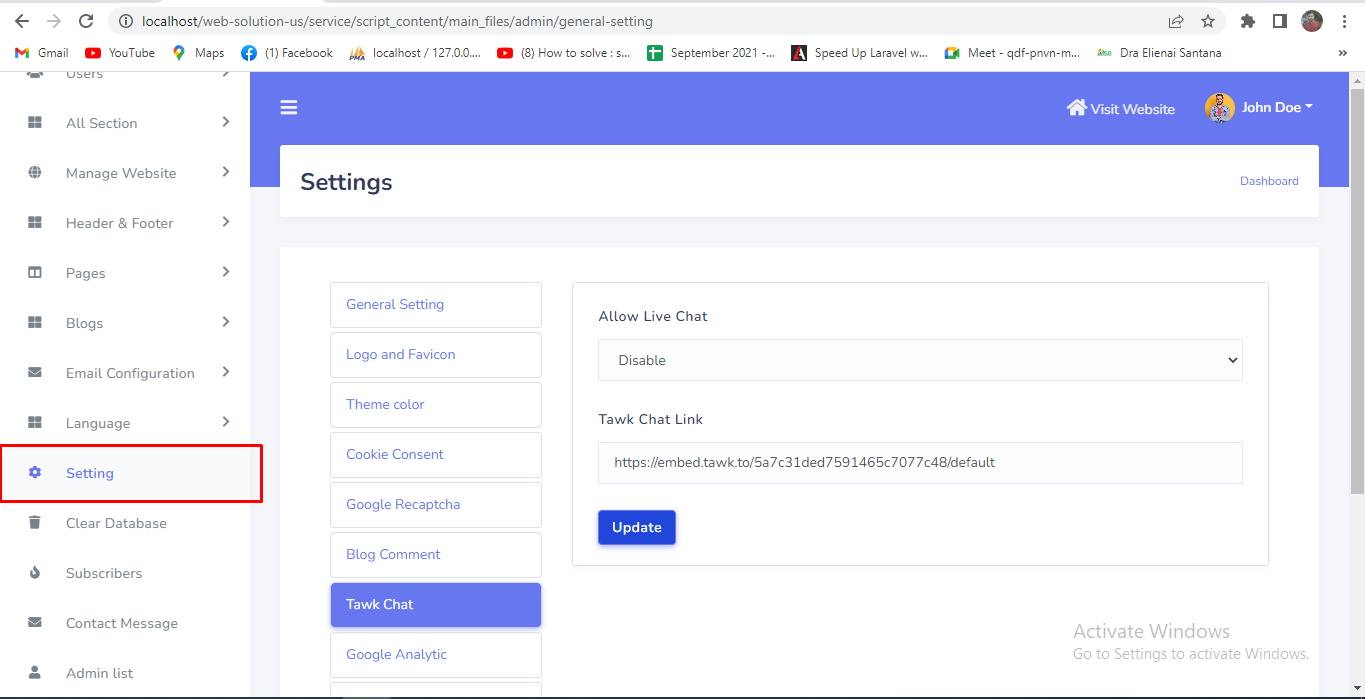
Task: Click the envelope icon for Contact Message
Action: [35, 623]
